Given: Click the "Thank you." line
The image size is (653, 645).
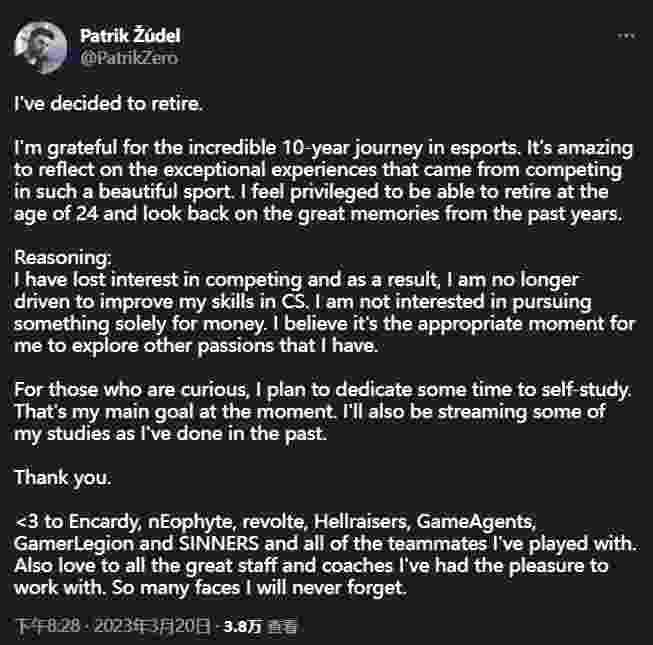Looking at the screenshot, I should [x=63, y=478].
